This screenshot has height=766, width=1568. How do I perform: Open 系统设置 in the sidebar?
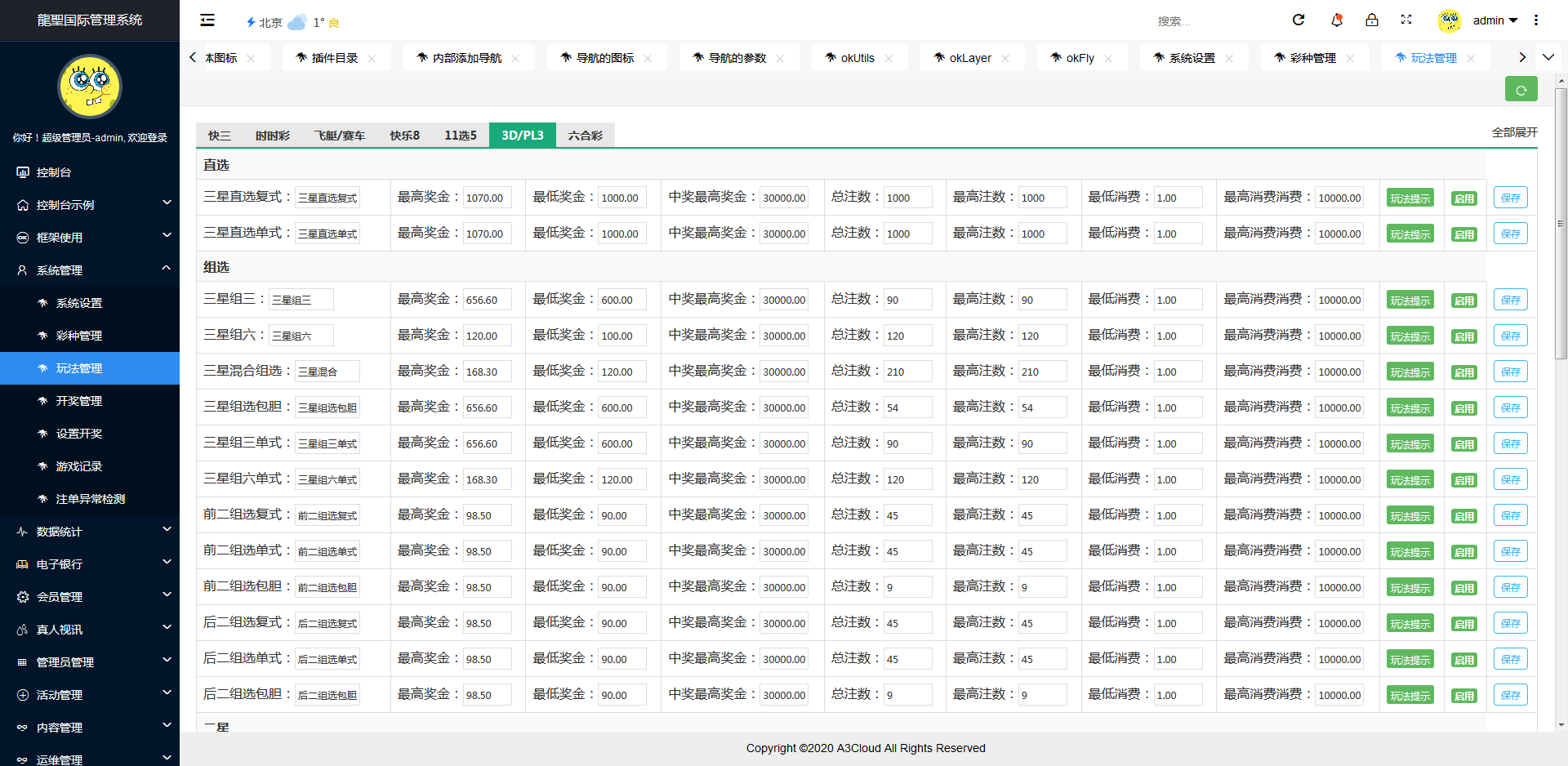(90, 303)
